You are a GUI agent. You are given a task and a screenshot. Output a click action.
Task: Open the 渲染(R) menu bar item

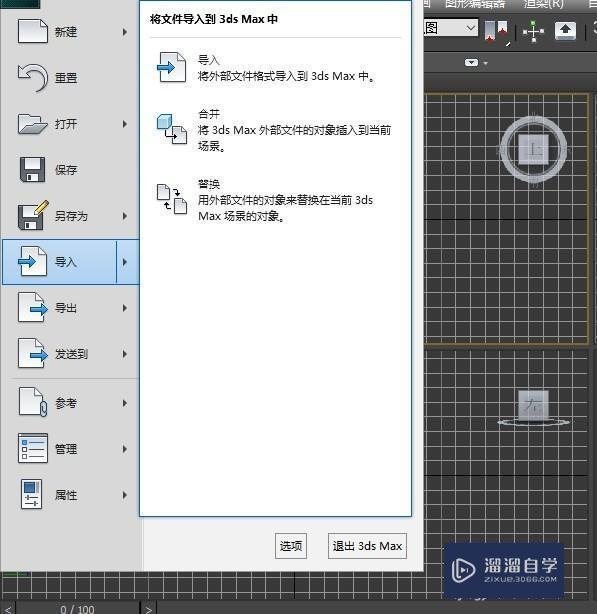pos(544,4)
